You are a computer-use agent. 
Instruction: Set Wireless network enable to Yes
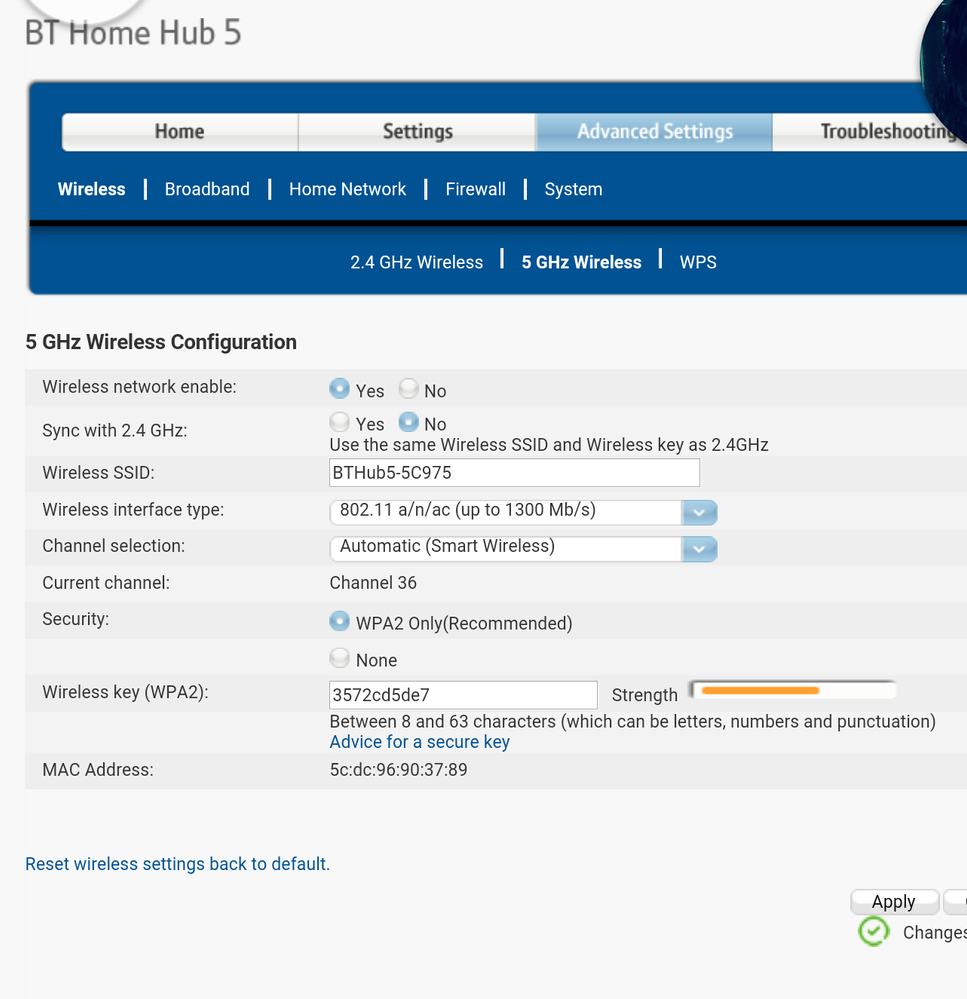pos(340,388)
